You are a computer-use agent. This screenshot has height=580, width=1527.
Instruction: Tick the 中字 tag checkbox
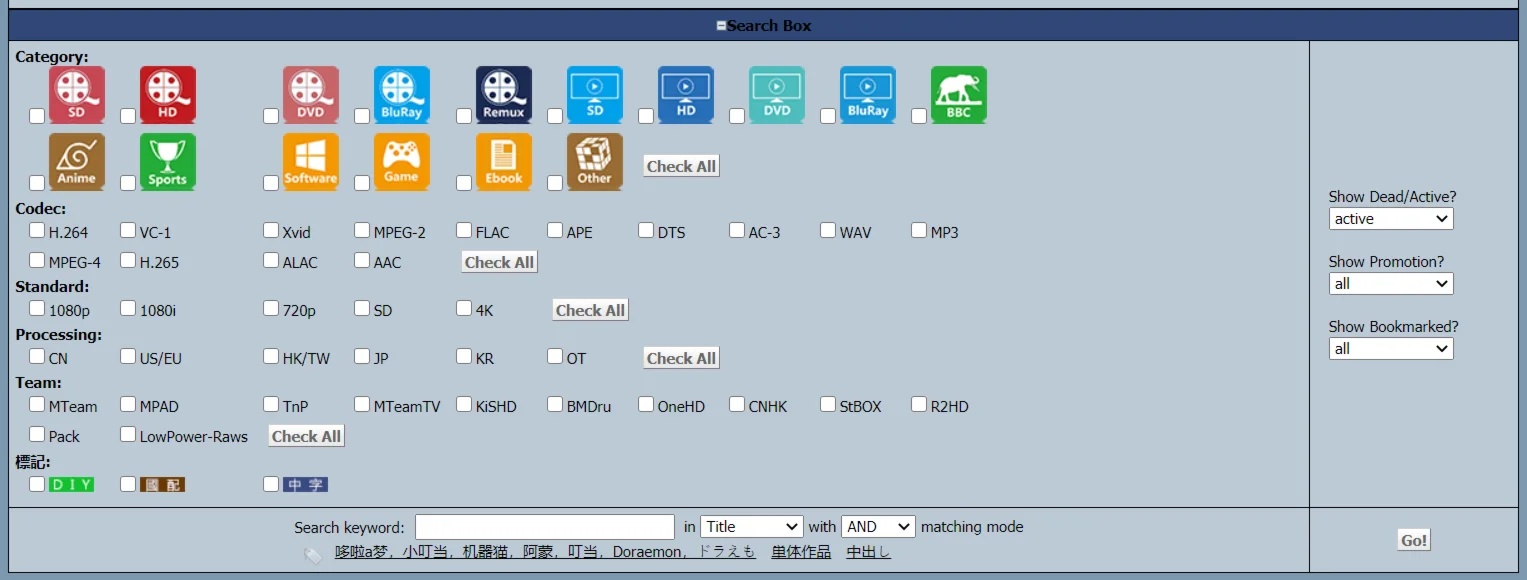[x=271, y=485]
